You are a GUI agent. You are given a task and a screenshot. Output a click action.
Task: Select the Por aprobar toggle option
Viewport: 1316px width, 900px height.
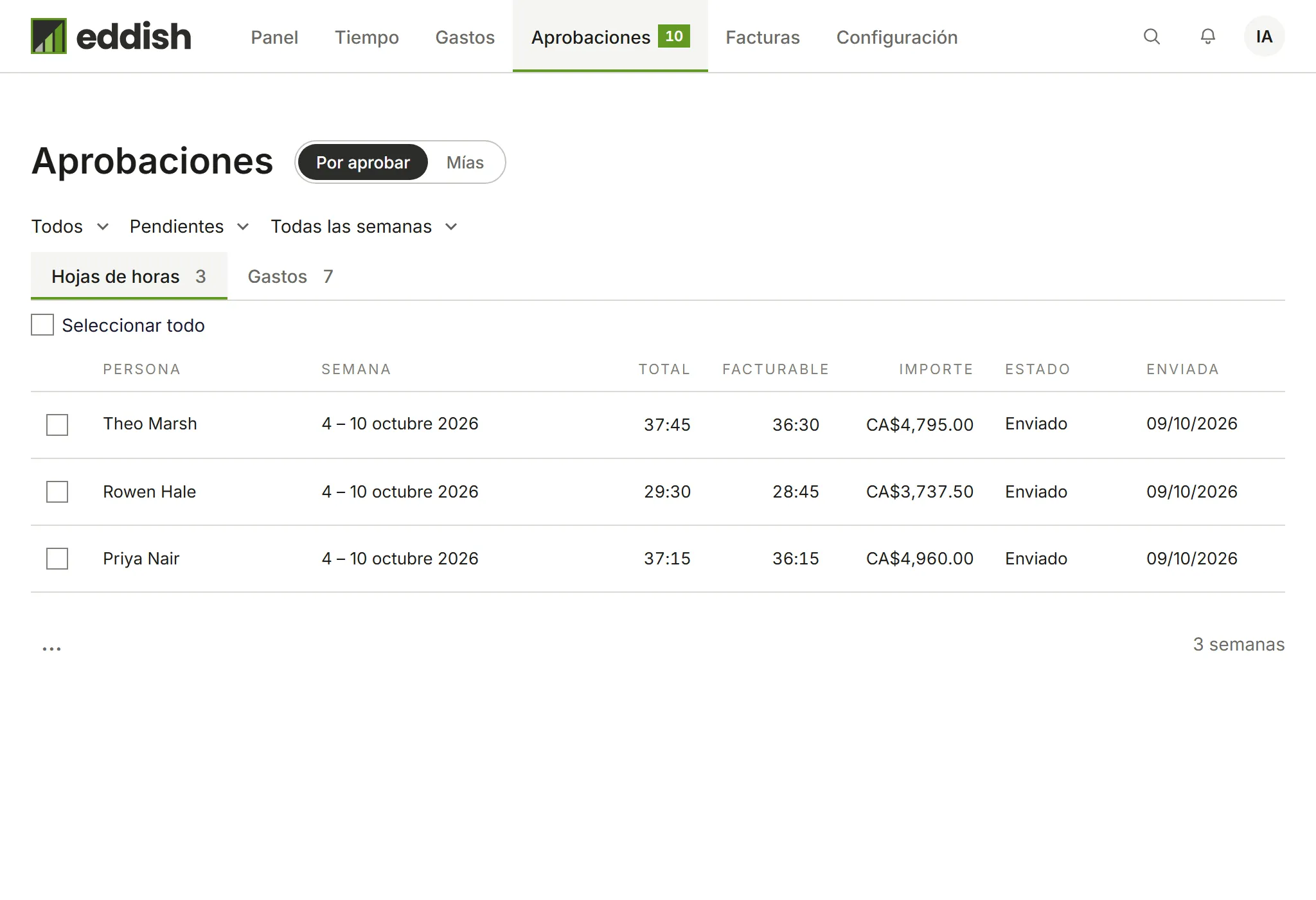pyautogui.click(x=363, y=163)
